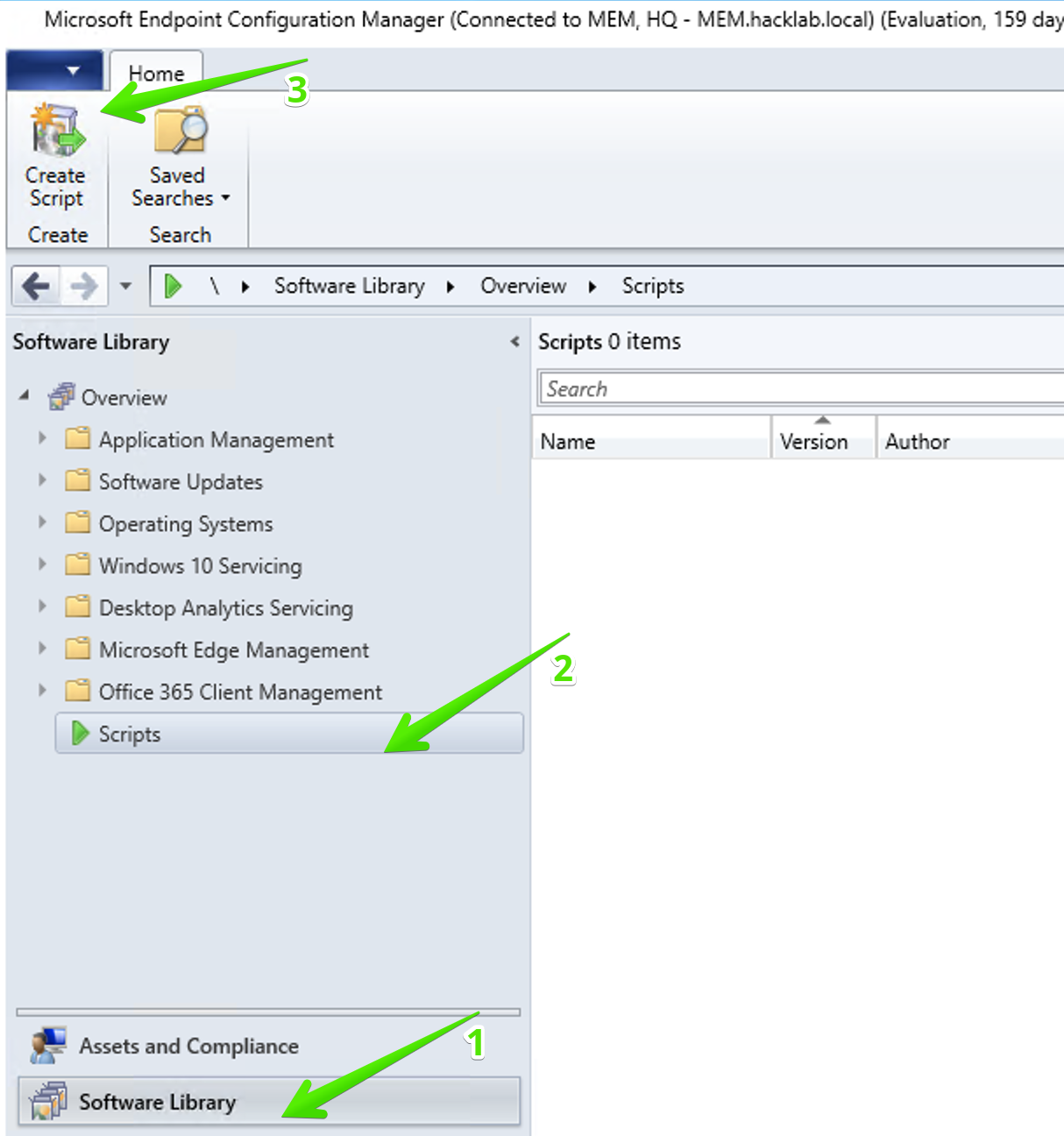Select the Microsoft Edge Management folder icon
This screenshot has height=1136, width=1064.
click(78, 648)
